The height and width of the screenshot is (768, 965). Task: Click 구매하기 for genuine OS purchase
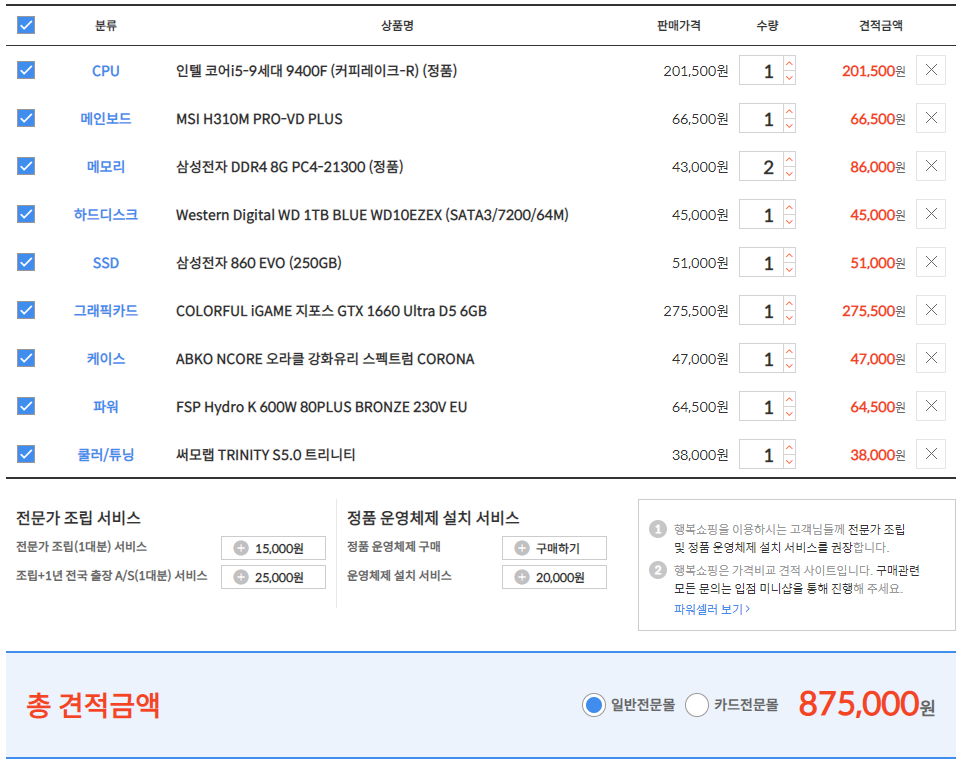[x=554, y=548]
